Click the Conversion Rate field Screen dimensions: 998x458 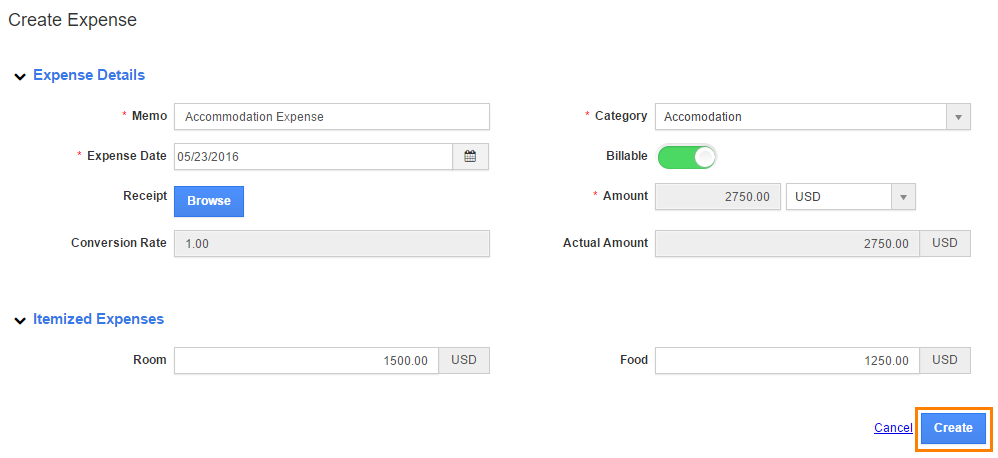(331, 244)
